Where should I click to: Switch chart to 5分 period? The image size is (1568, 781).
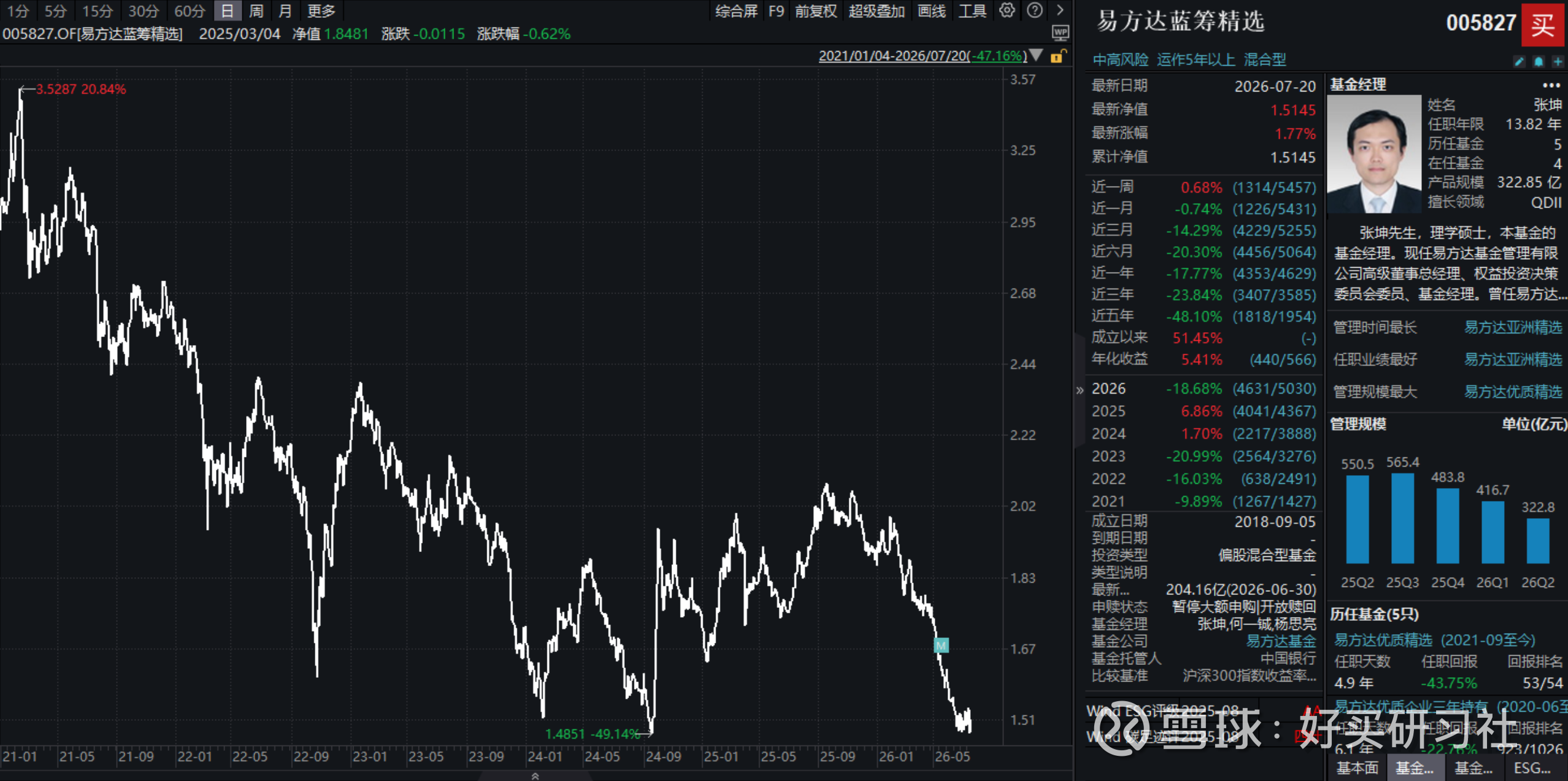pos(55,11)
